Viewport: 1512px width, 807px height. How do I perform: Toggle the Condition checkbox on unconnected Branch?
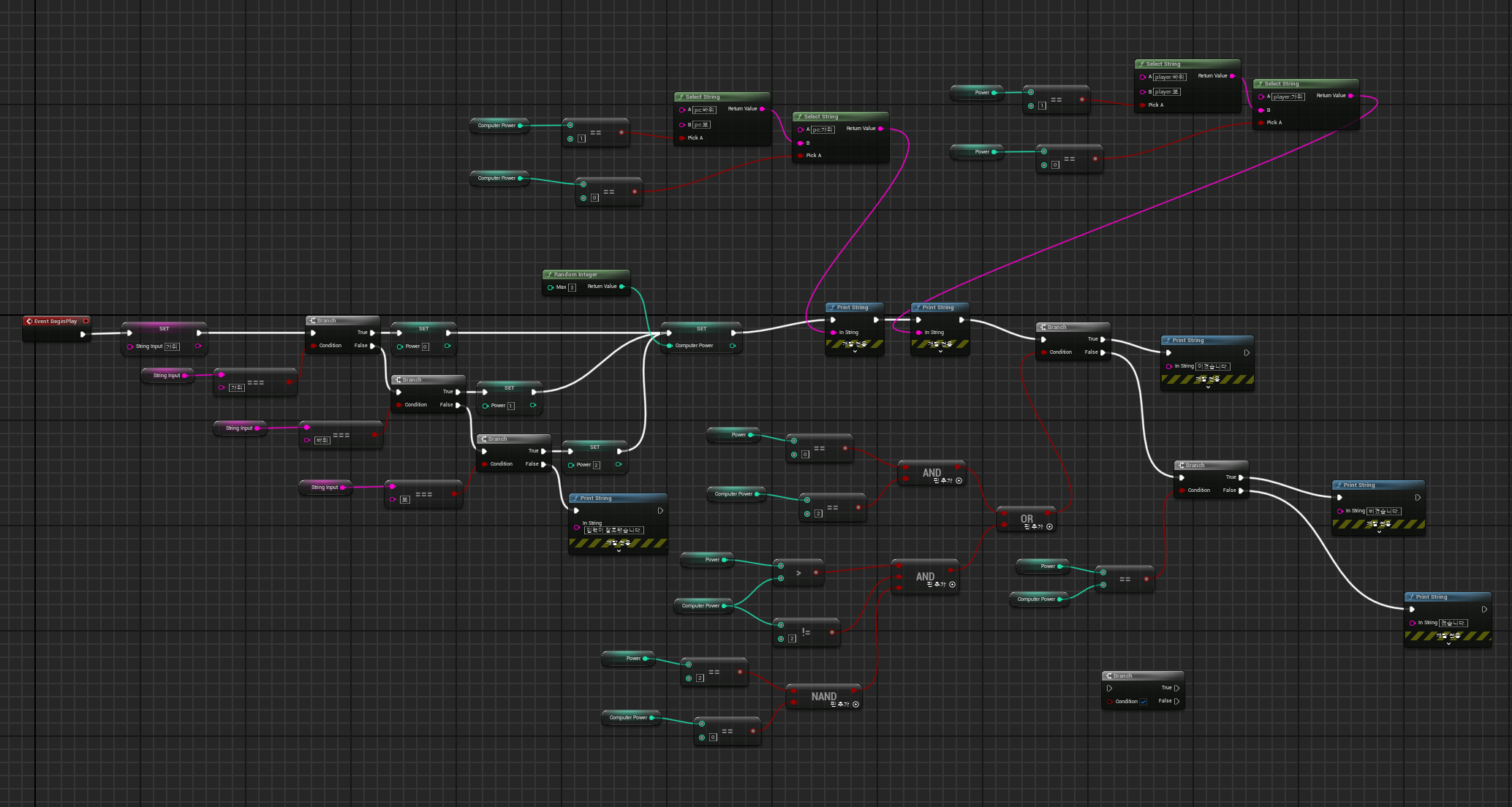click(x=1143, y=702)
